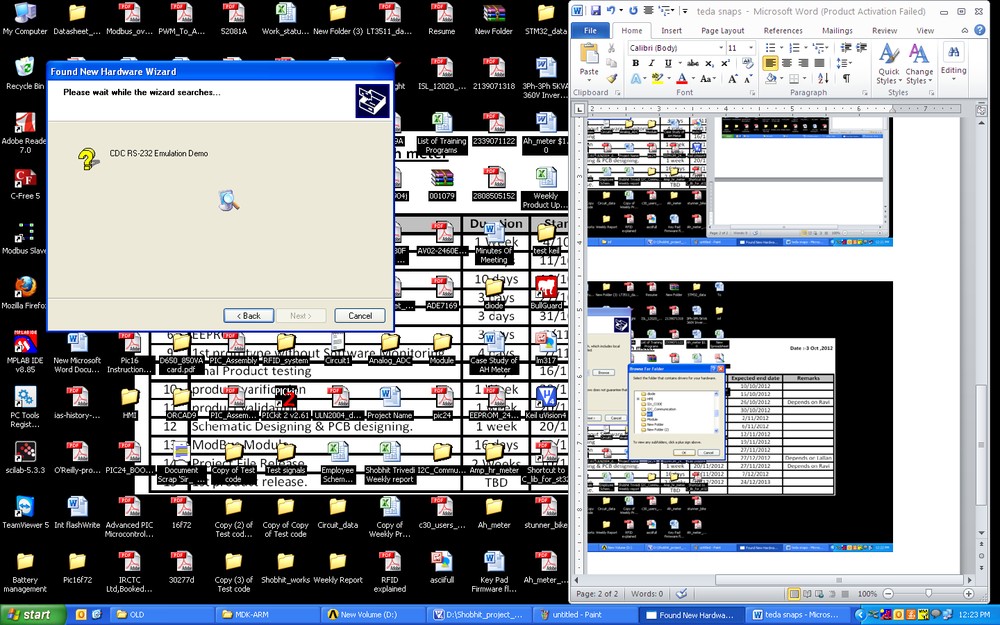Screen dimensions: 1000x625
Task: Open the MDK-ARM taskbar button
Action: point(267,615)
